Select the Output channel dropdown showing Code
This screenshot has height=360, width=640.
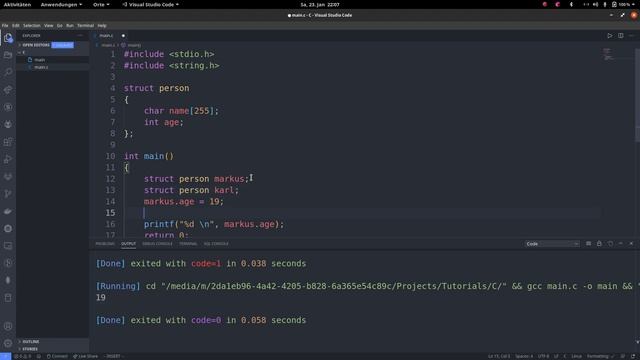coord(552,244)
